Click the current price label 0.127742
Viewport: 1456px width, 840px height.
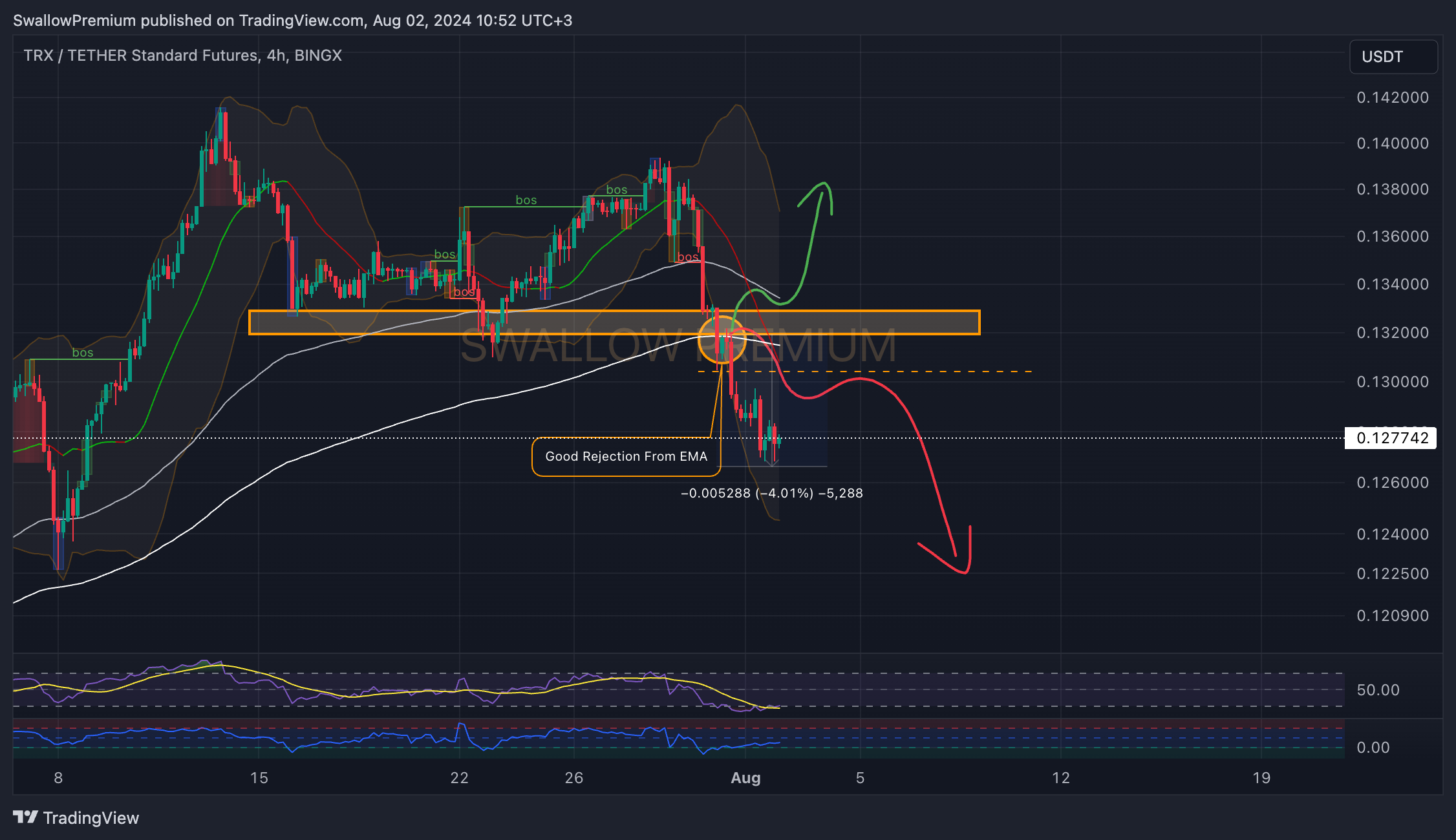pos(1392,438)
